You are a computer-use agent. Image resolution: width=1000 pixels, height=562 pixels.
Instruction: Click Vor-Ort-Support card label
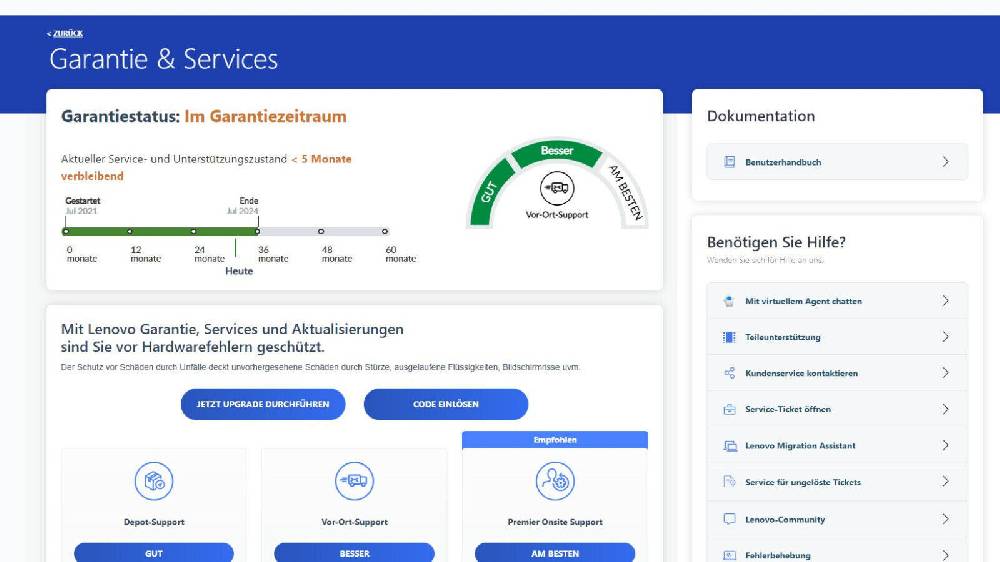pos(355,522)
